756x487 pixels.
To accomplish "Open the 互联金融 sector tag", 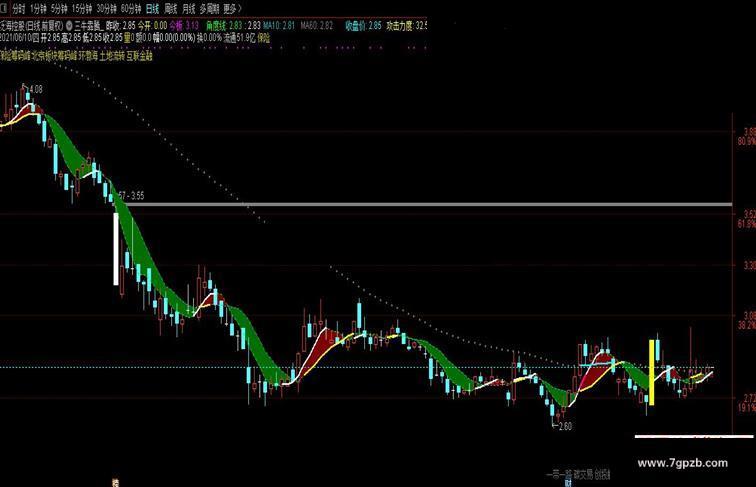I will (x=140, y=55).
